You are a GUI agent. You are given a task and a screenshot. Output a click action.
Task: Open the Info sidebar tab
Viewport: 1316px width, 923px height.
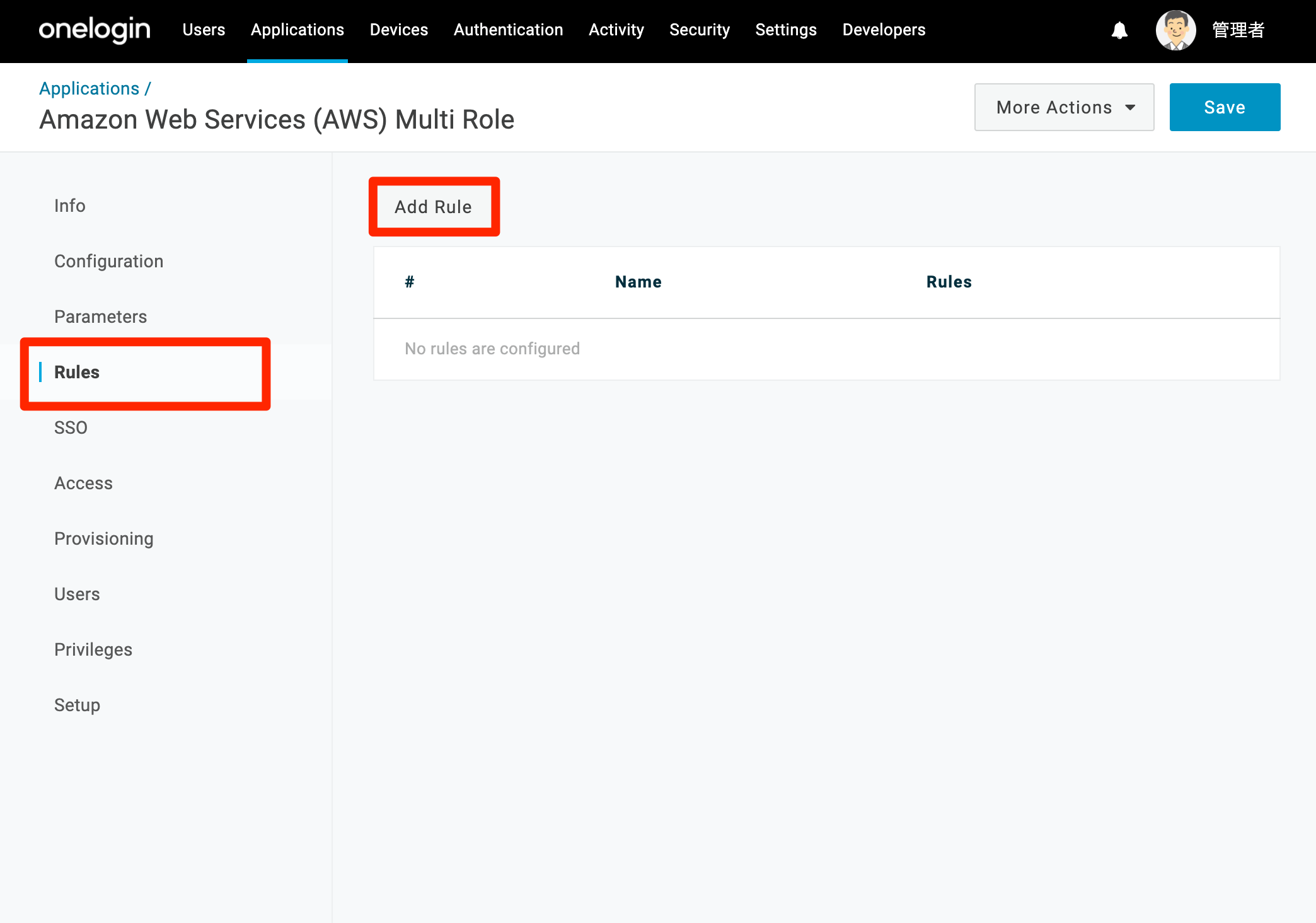point(69,206)
